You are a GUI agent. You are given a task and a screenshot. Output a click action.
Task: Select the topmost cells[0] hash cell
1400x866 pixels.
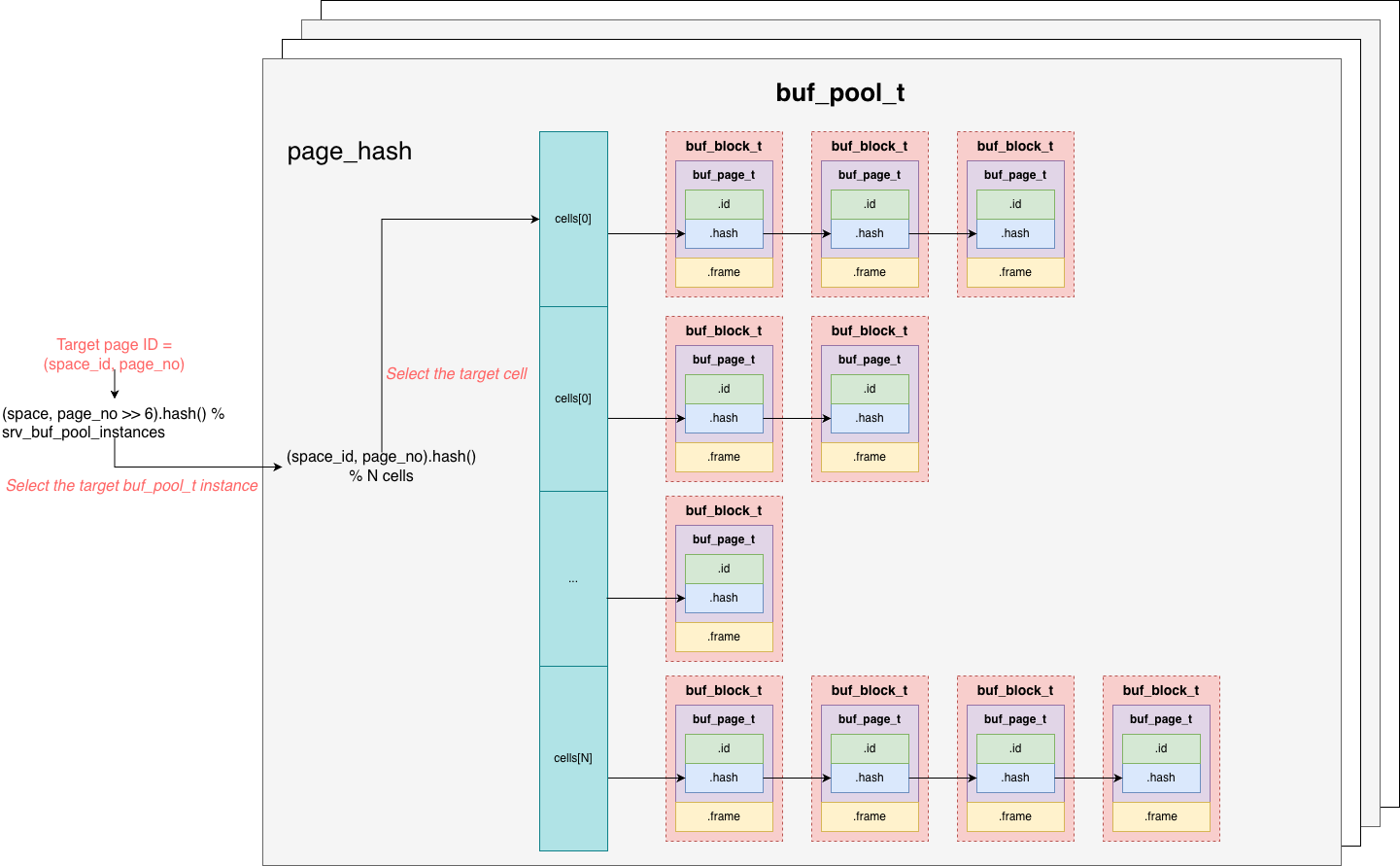(573, 219)
